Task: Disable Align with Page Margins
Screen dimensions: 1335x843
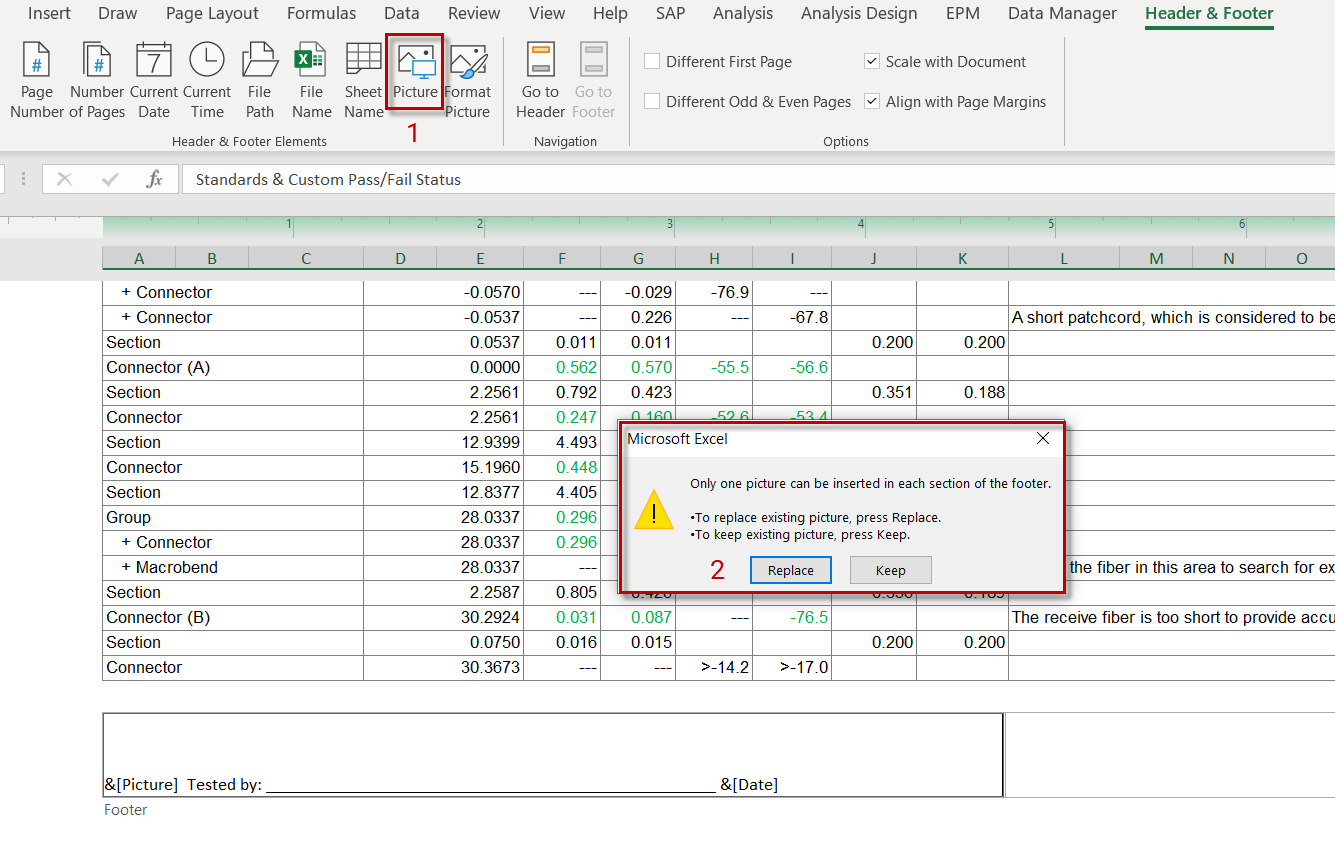Action: [872, 102]
